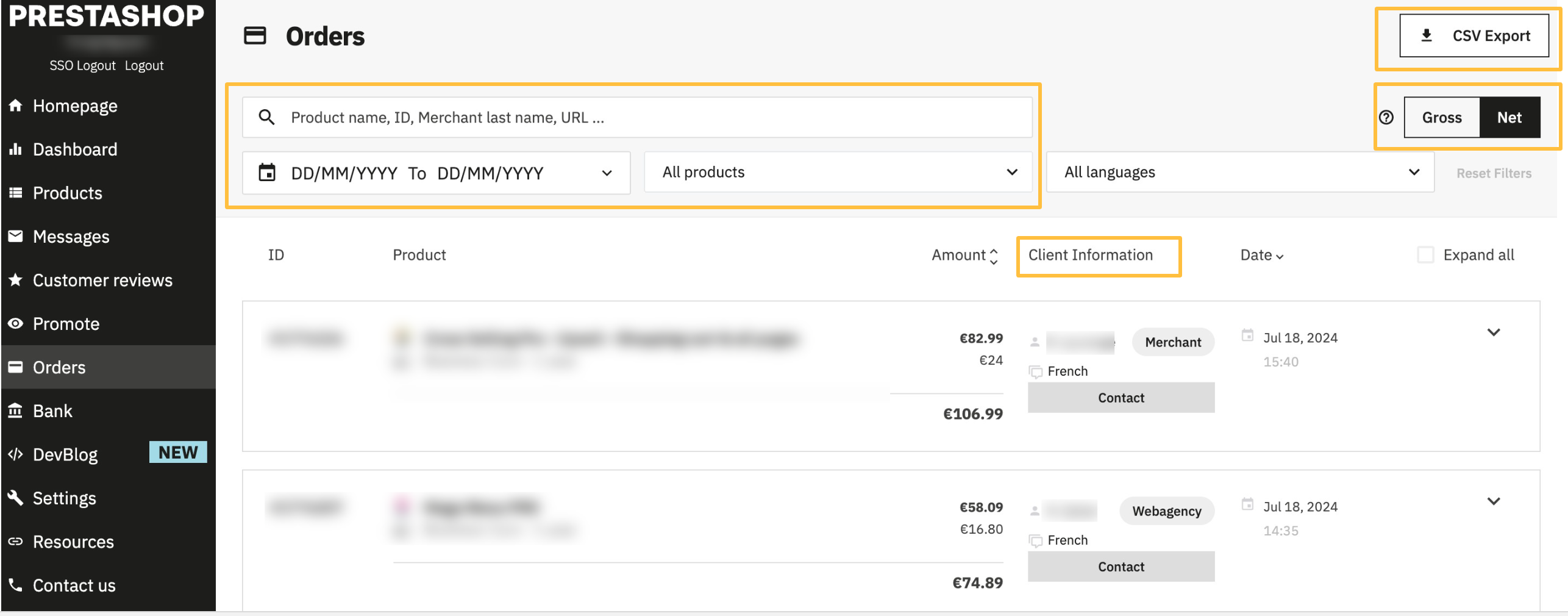Click Contact for the Webagency order
Viewport: 1568px width, 616px height.
pos(1121,567)
